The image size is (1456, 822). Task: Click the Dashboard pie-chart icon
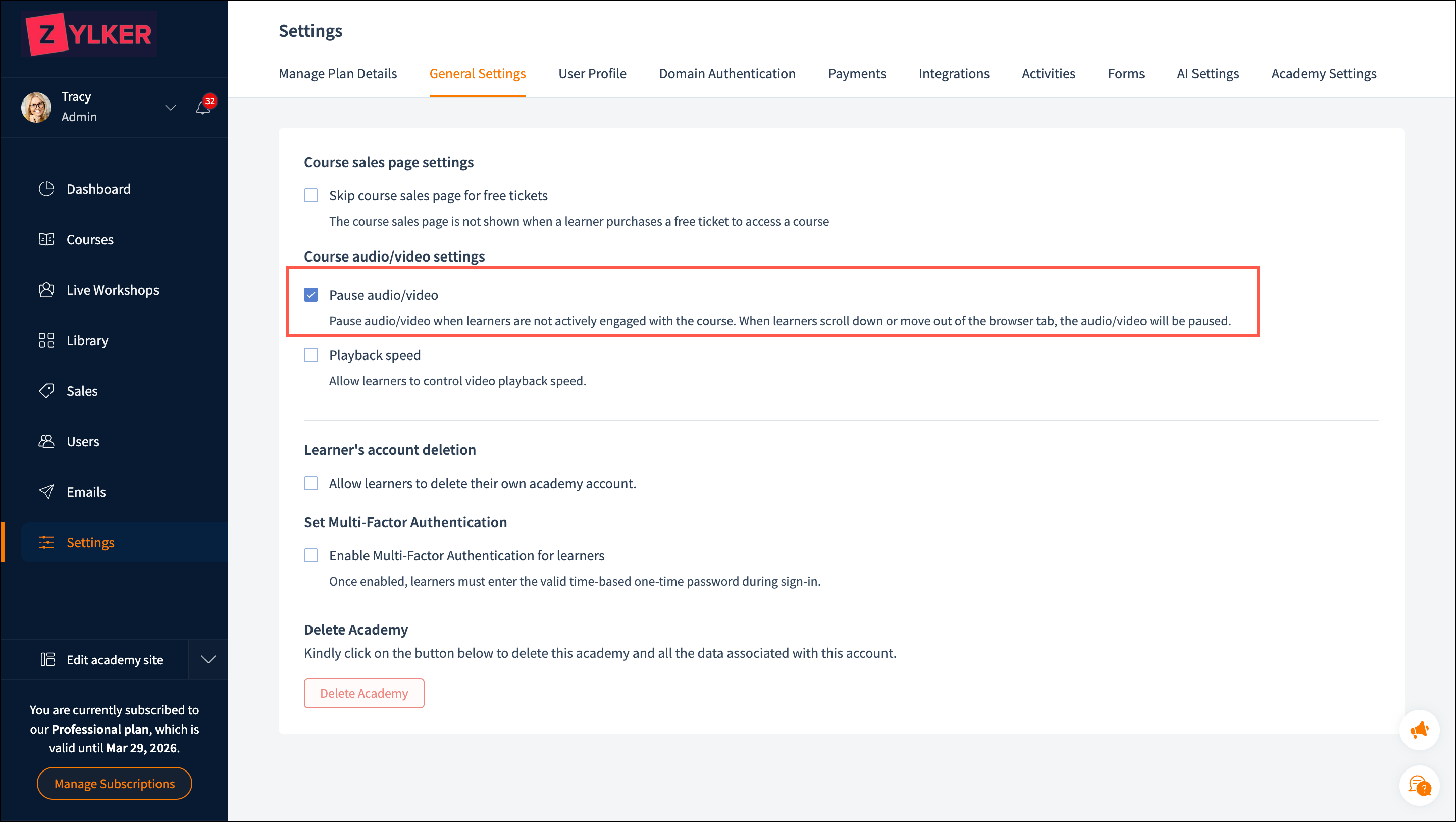(x=46, y=189)
